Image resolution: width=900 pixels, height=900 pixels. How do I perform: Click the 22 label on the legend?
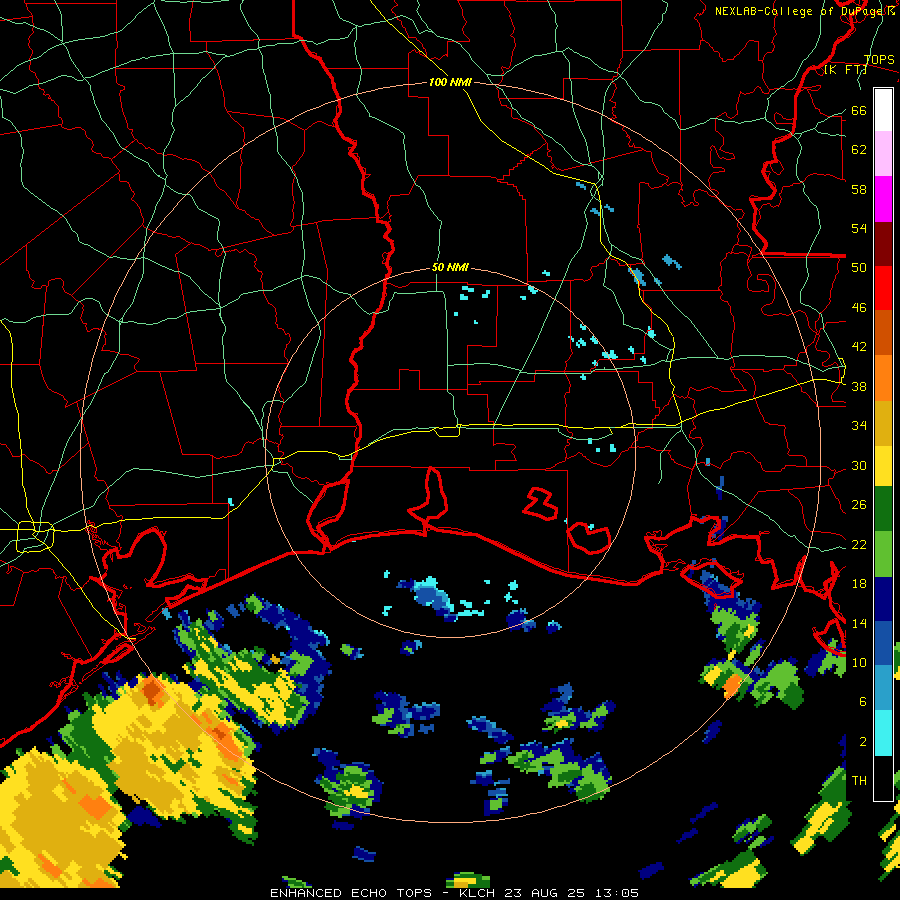tap(859, 545)
